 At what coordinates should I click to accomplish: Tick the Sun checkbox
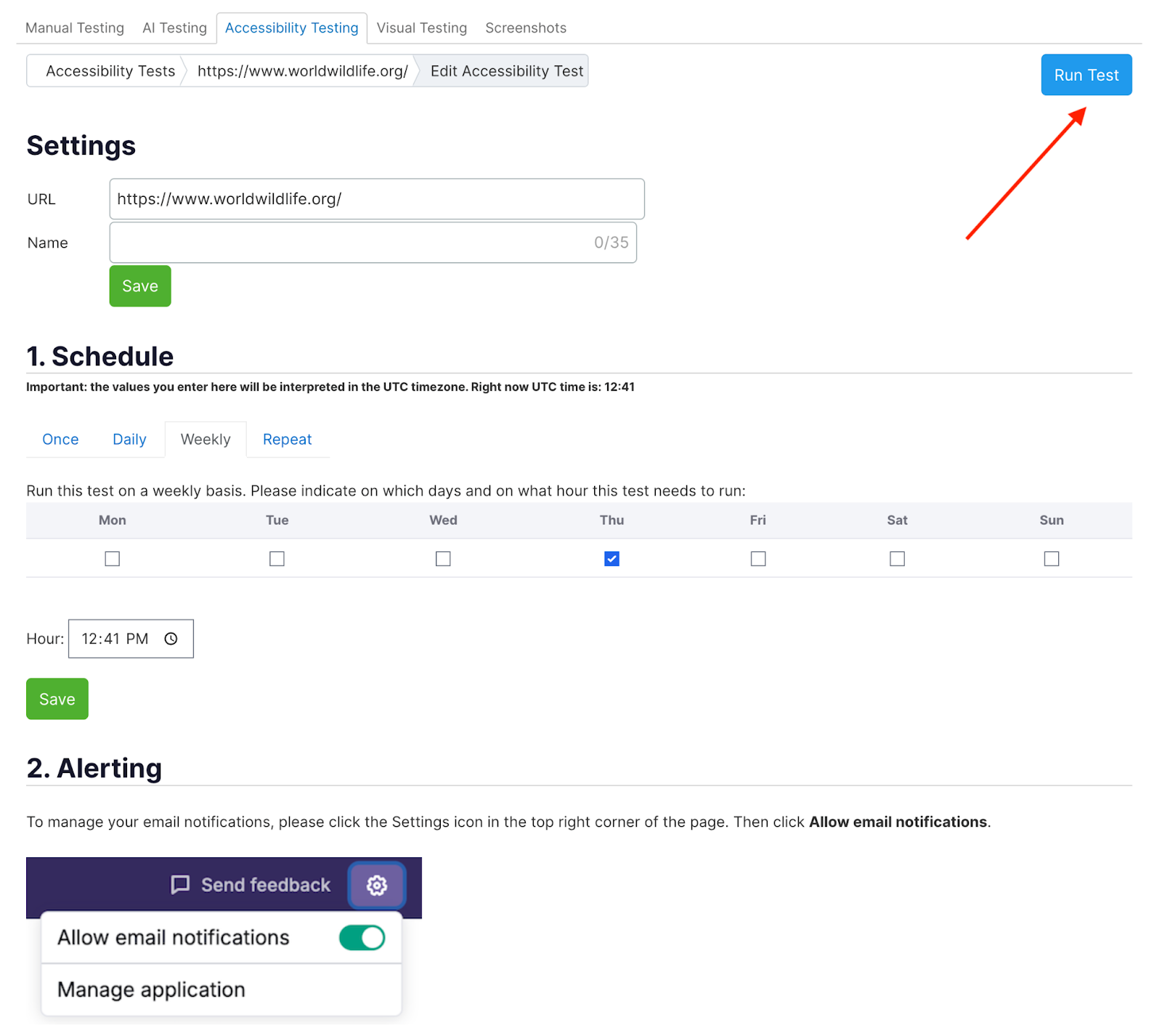point(1051,559)
